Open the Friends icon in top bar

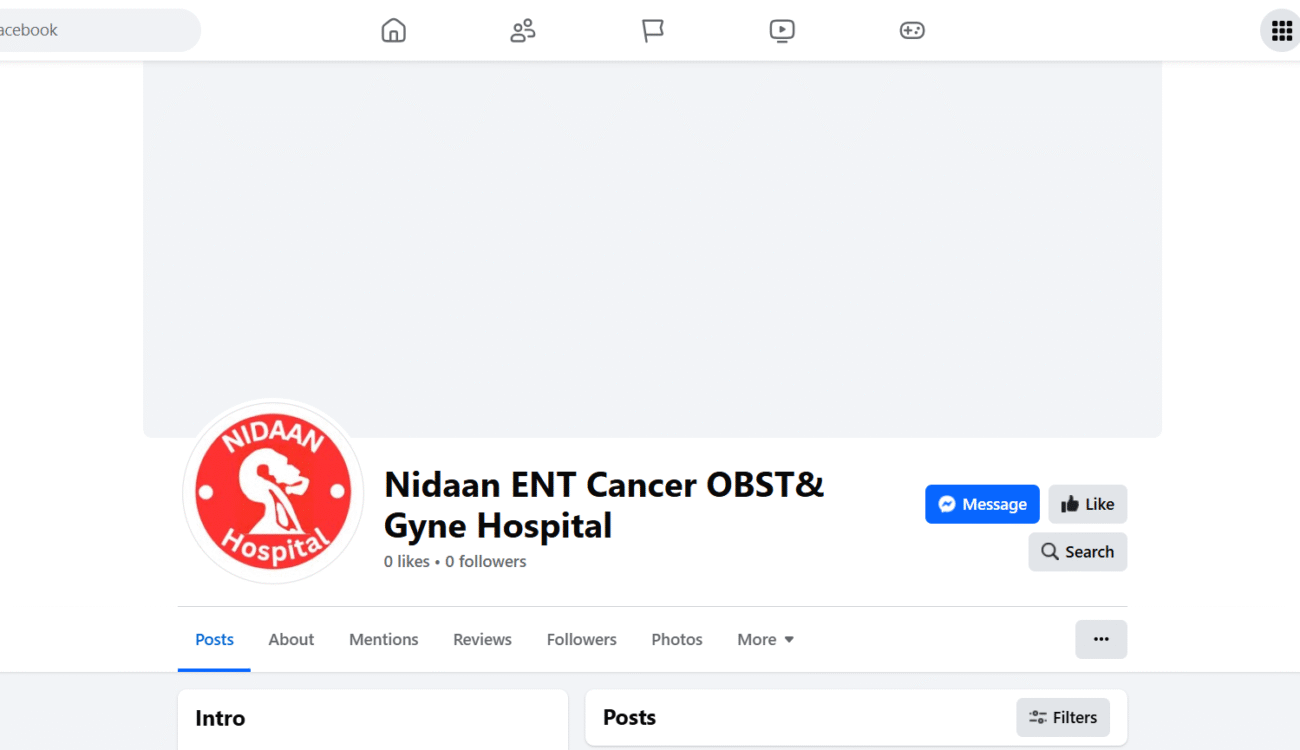point(523,30)
